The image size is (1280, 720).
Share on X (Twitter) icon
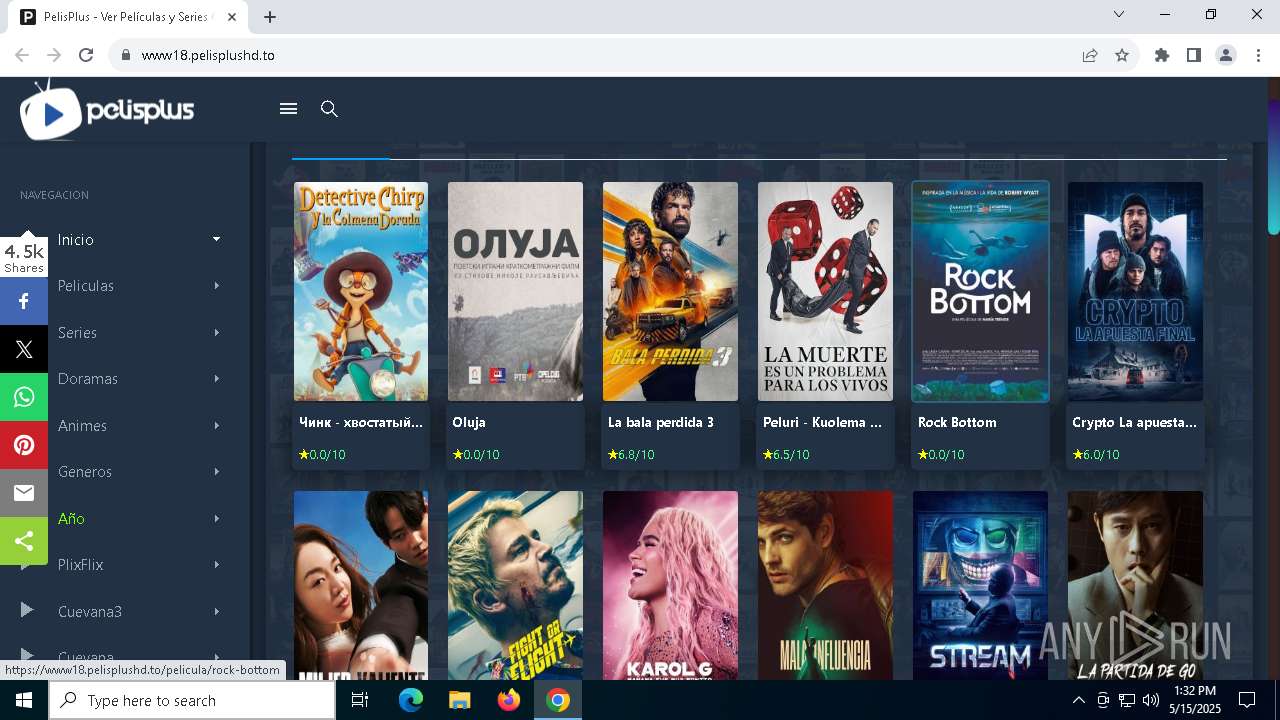click(24, 349)
